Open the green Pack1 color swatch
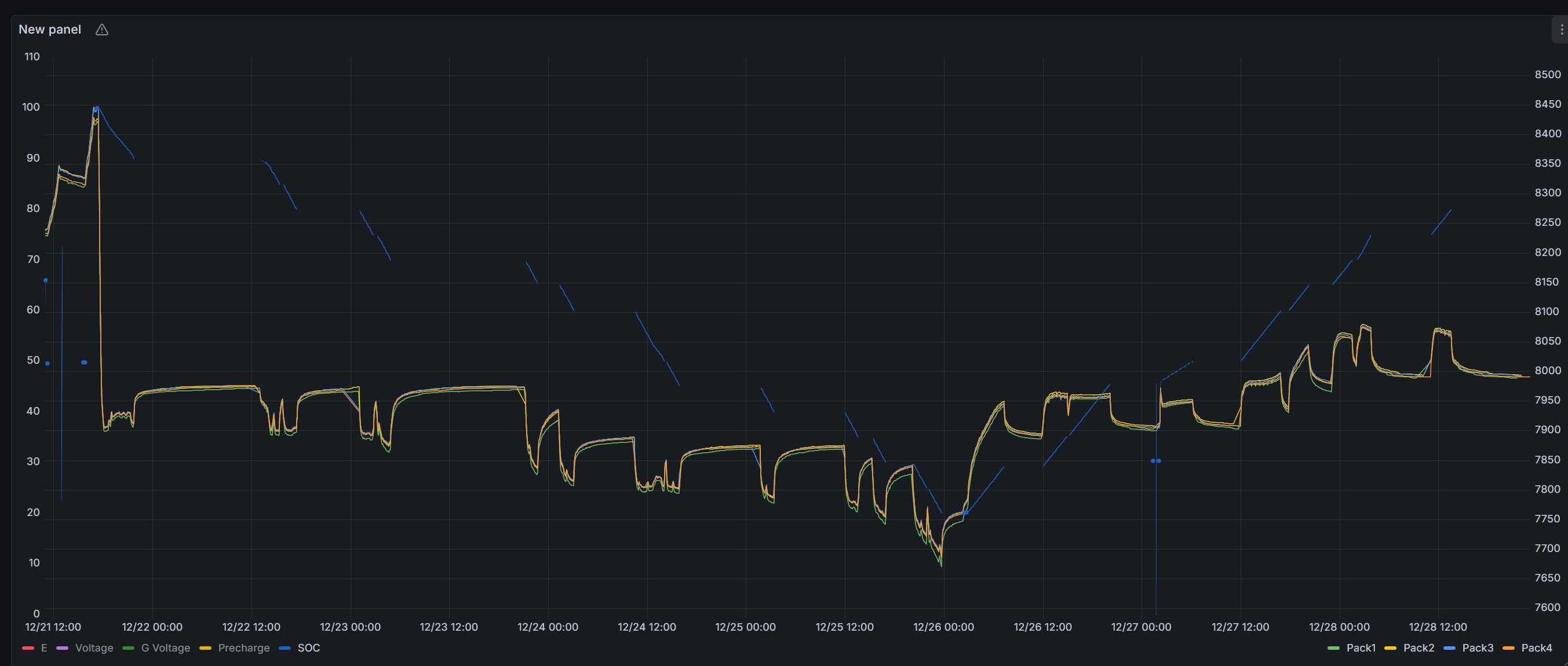1568x666 pixels. tap(1334, 647)
